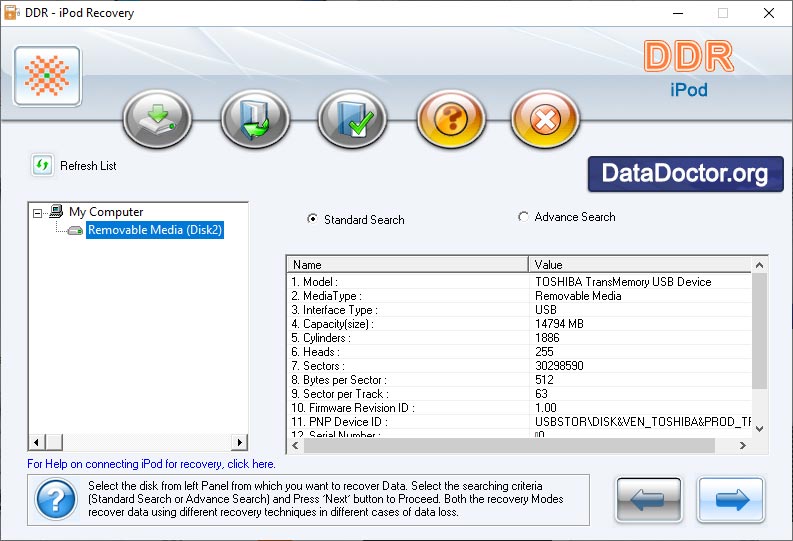793x541 pixels.
Task: Open help with orange question mark button
Action: click(451, 119)
